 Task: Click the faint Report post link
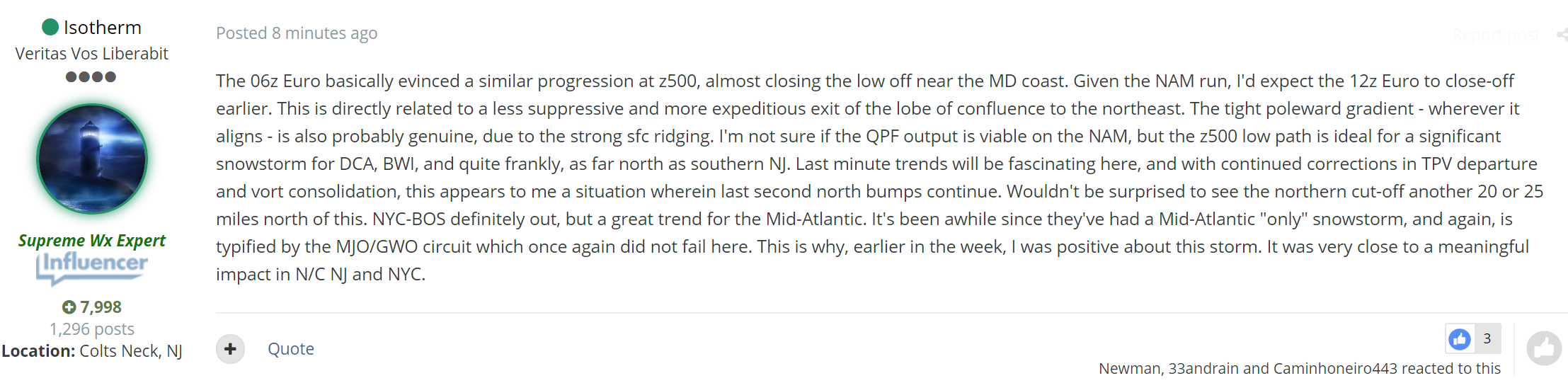pyautogui.click(x=1495, y=35)
